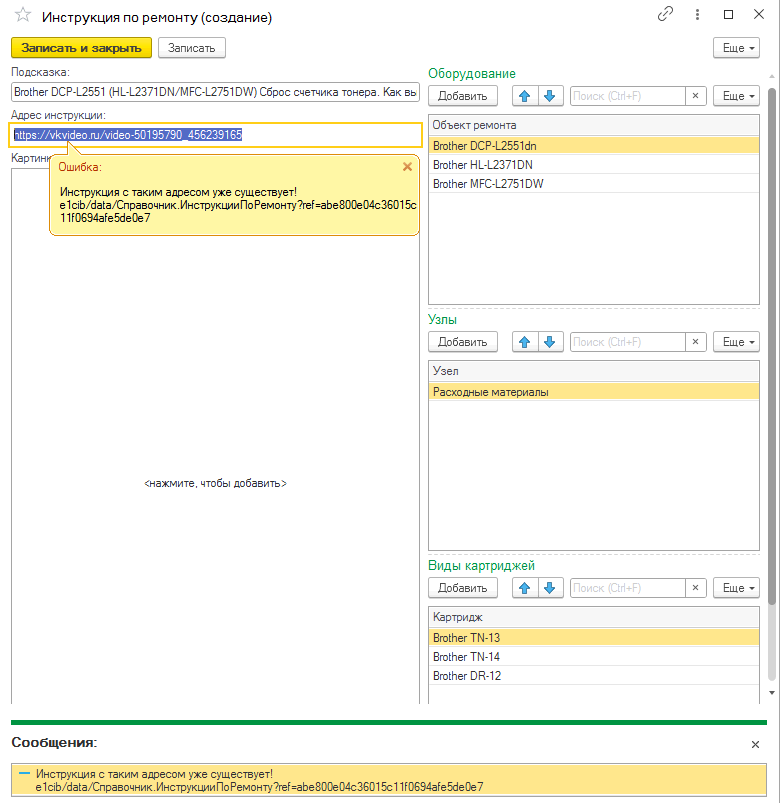Add a row in Узлы with Добавить

(x=463, y=342)
